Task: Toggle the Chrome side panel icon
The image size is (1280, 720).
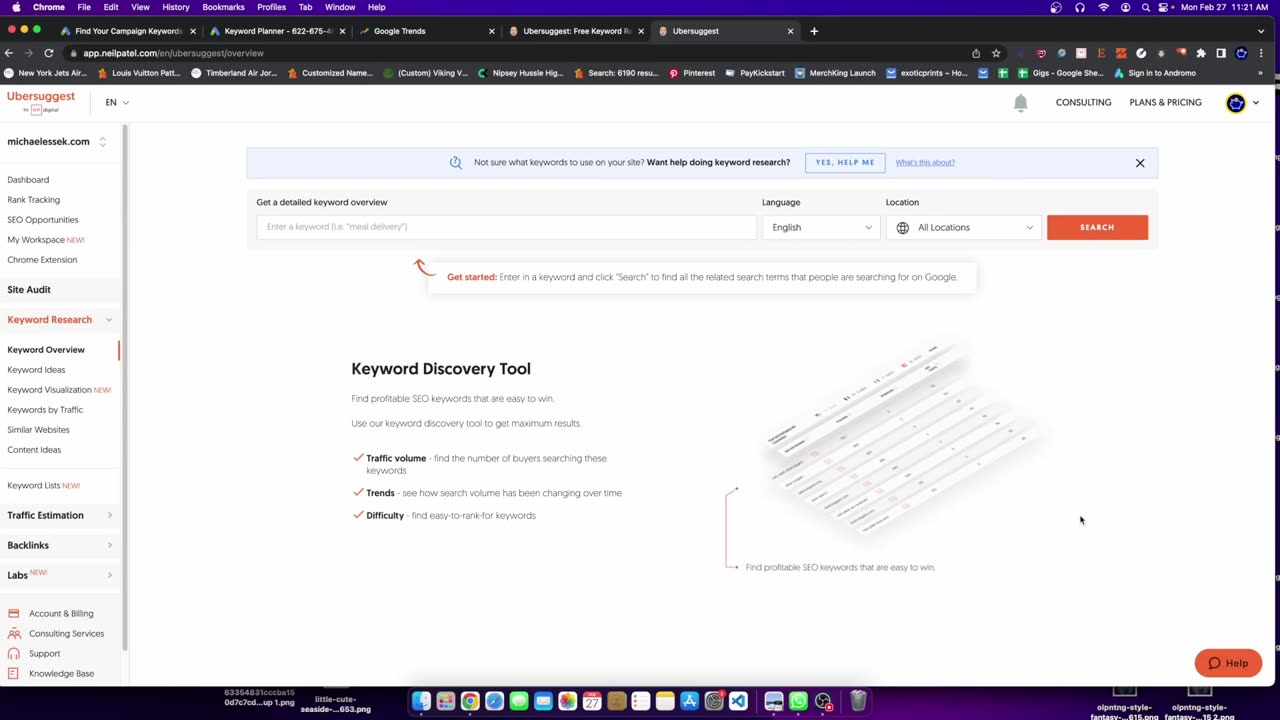Action: click(1221, 53)
